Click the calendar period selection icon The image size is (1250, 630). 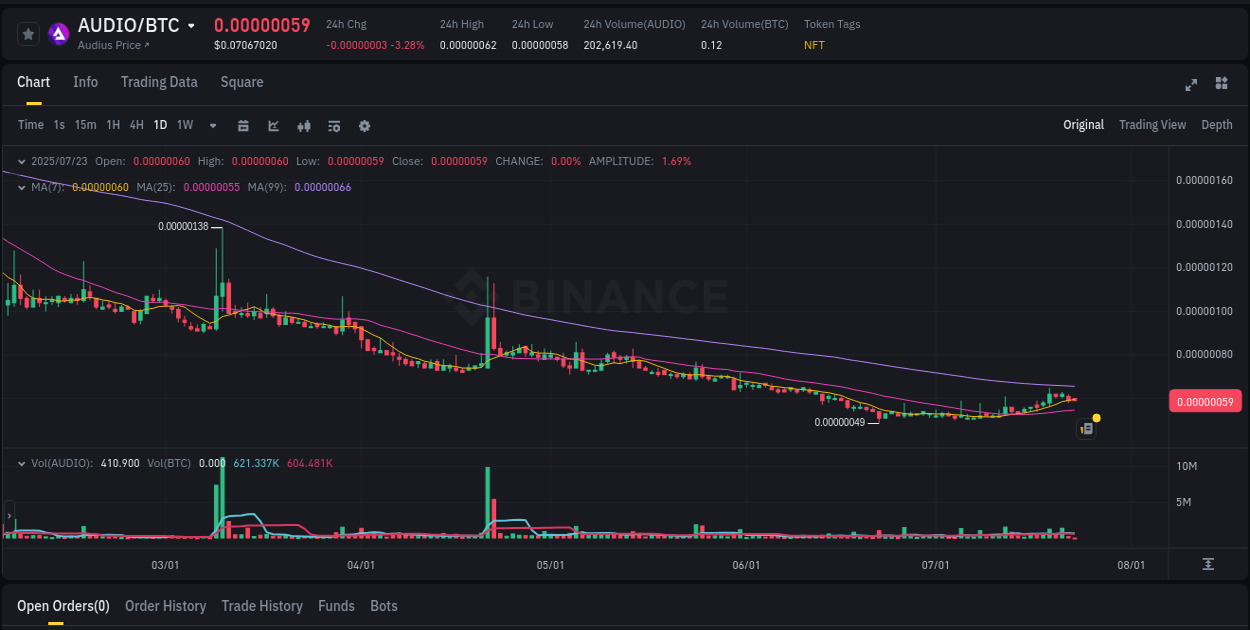click(243, 126)
